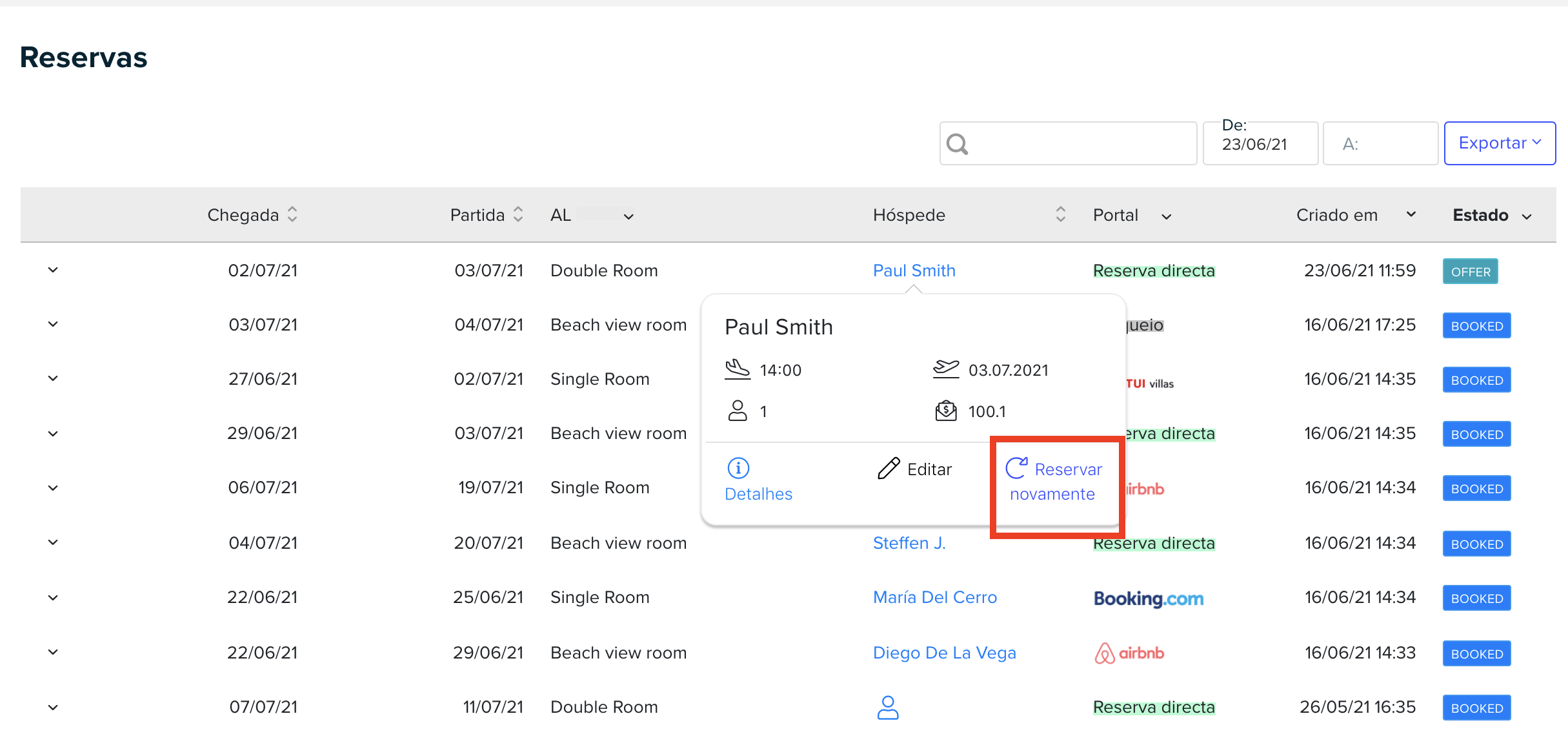Click the guest count person icon
Screen dimensions: 1568x736
click(738, 411)
